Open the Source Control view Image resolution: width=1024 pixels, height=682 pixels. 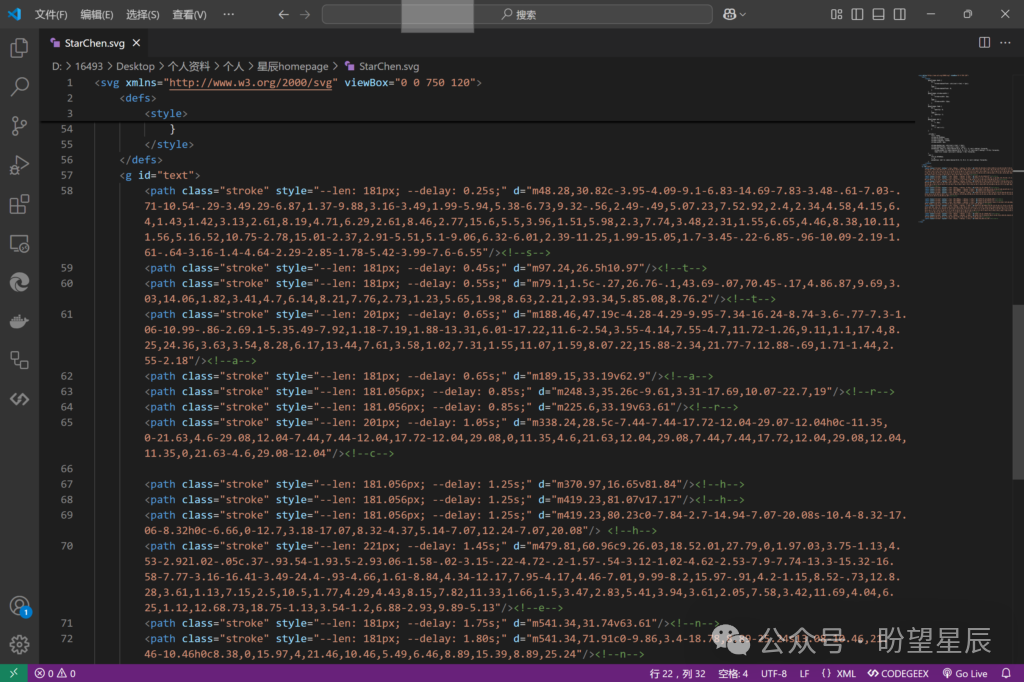tap(19, 125)
